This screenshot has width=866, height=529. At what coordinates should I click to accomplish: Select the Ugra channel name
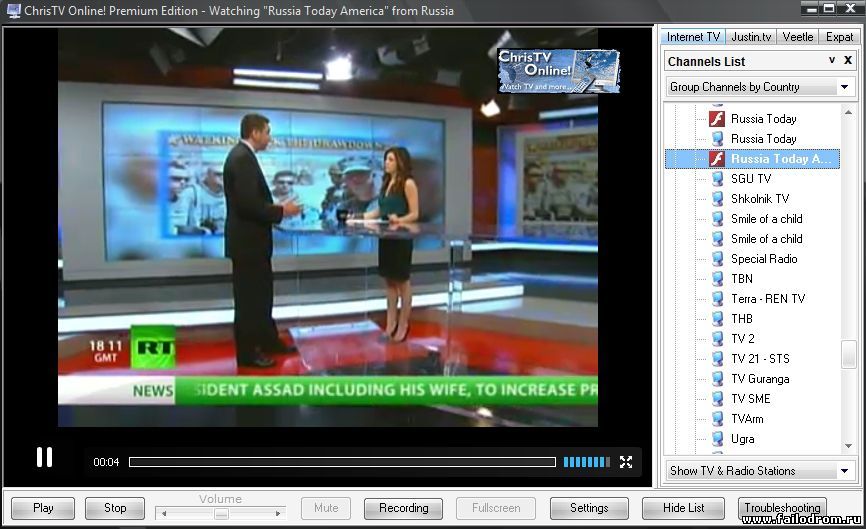tap(742, 438)
